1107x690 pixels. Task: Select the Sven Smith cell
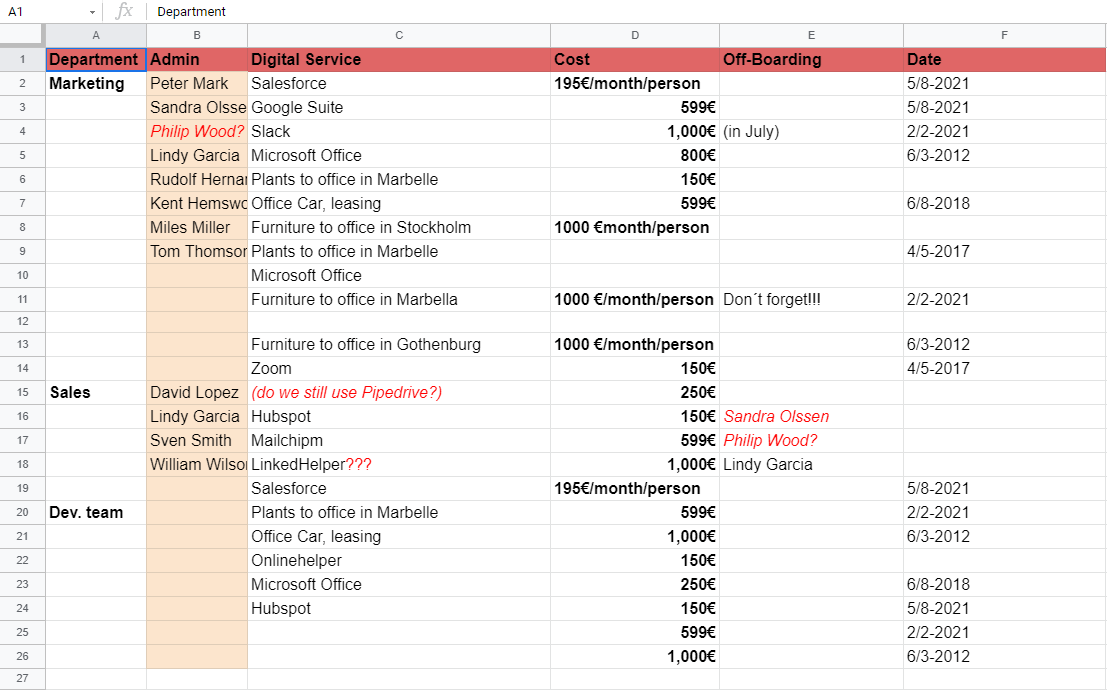[x=197, y=441]
